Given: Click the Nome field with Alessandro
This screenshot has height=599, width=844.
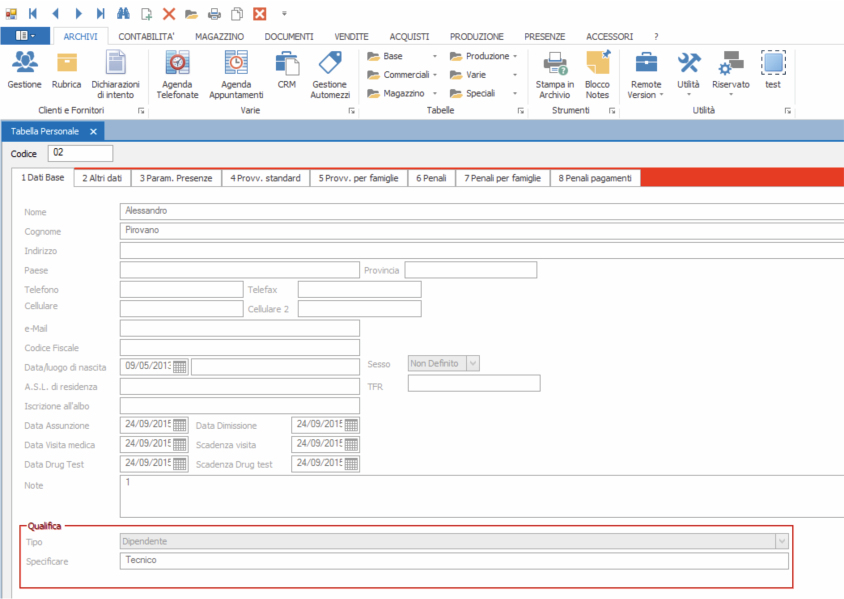Looking at the screenshot, I should pyautogui.click(x=482, y=211).
